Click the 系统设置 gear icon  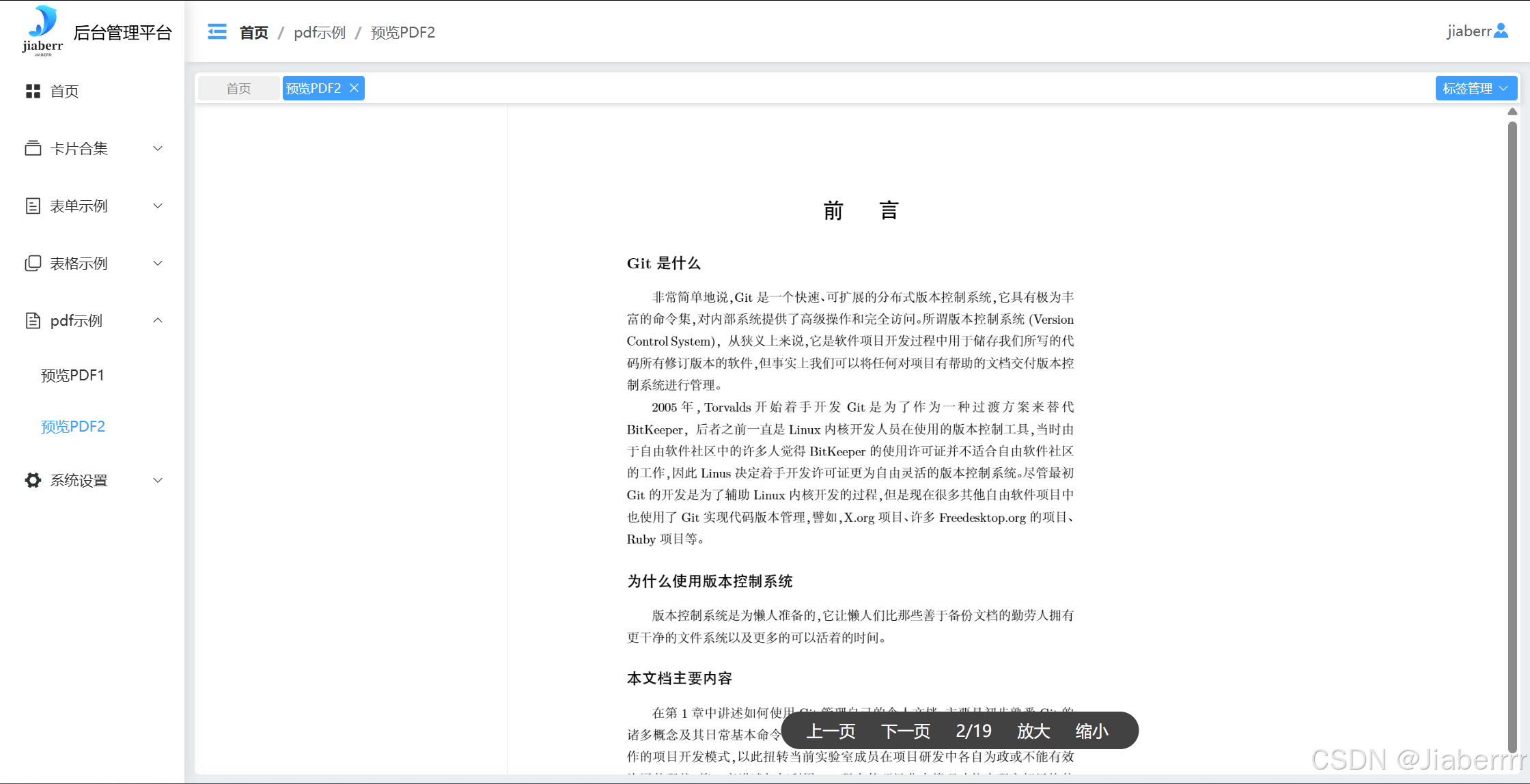tap(33, 480)
